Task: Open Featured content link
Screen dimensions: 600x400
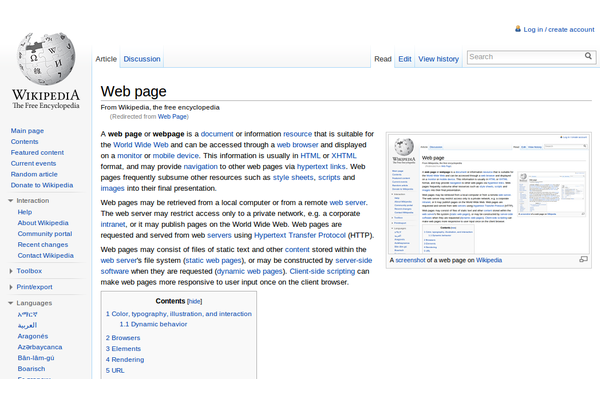Action: (x=37, y=152)
